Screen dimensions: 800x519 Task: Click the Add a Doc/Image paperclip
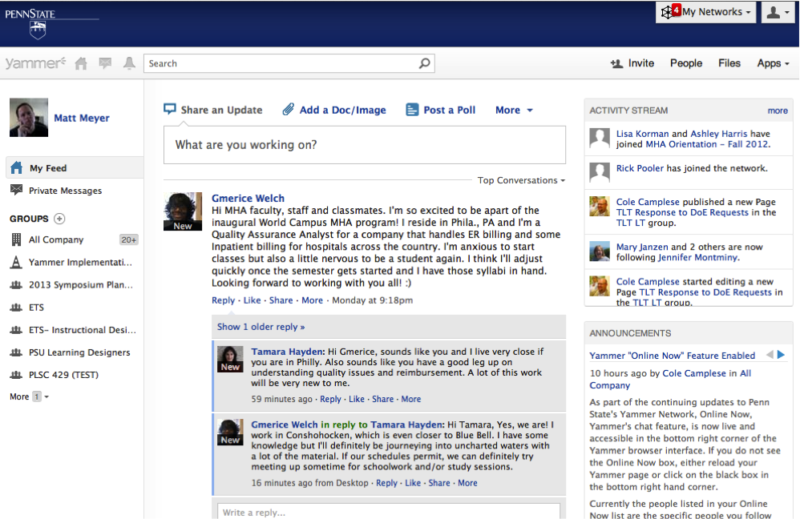[288, 110]
